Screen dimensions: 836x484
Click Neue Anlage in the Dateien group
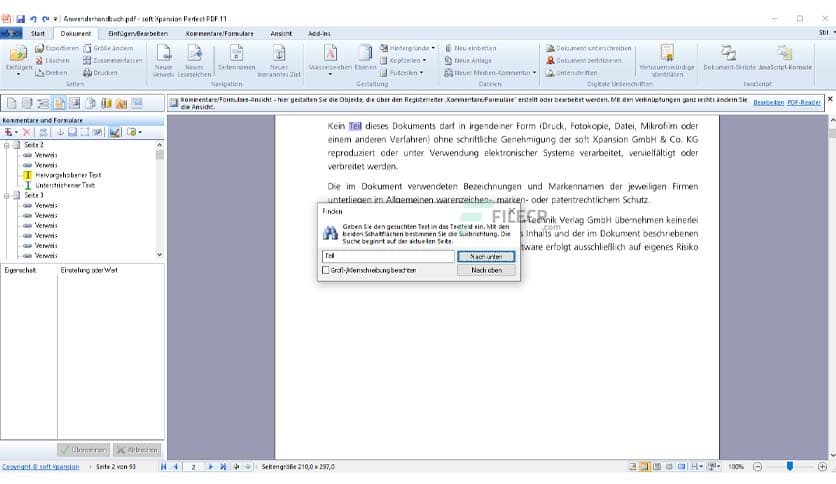468,60
